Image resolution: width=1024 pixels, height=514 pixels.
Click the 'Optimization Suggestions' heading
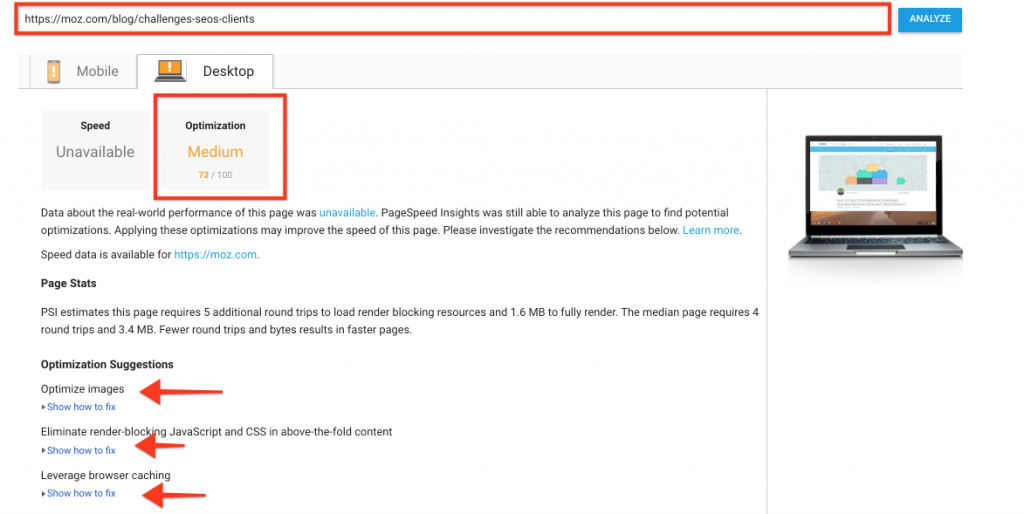click(107, 364)
